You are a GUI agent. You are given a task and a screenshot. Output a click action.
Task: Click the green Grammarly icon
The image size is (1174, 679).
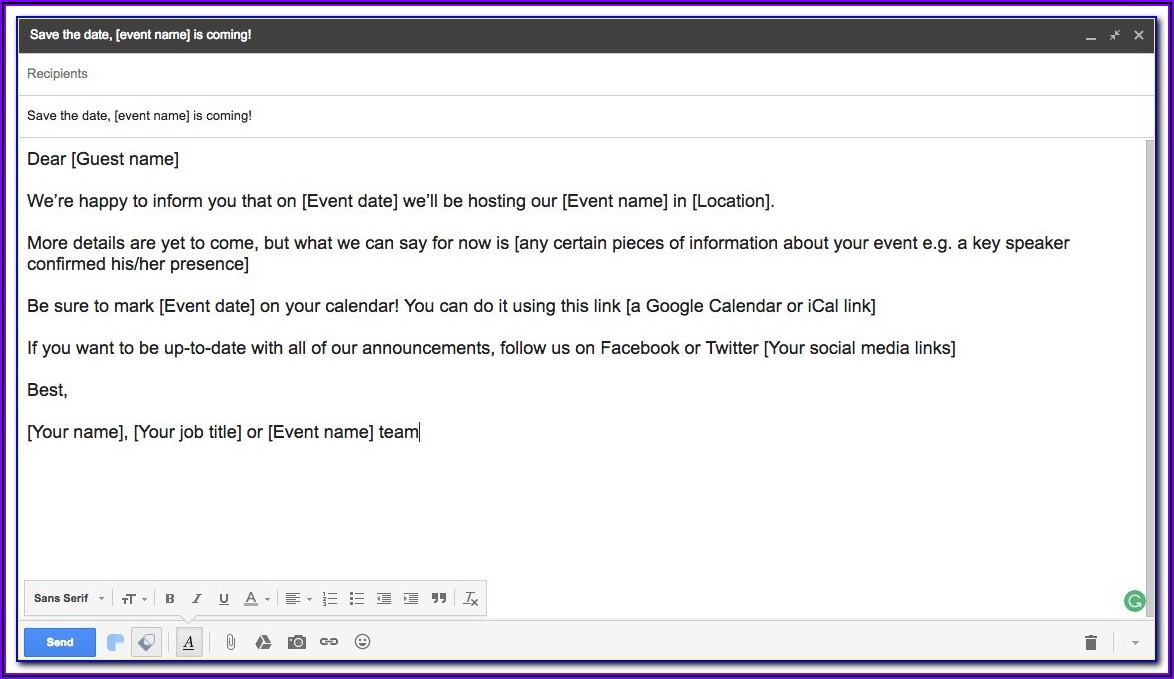click(1134, 601)
